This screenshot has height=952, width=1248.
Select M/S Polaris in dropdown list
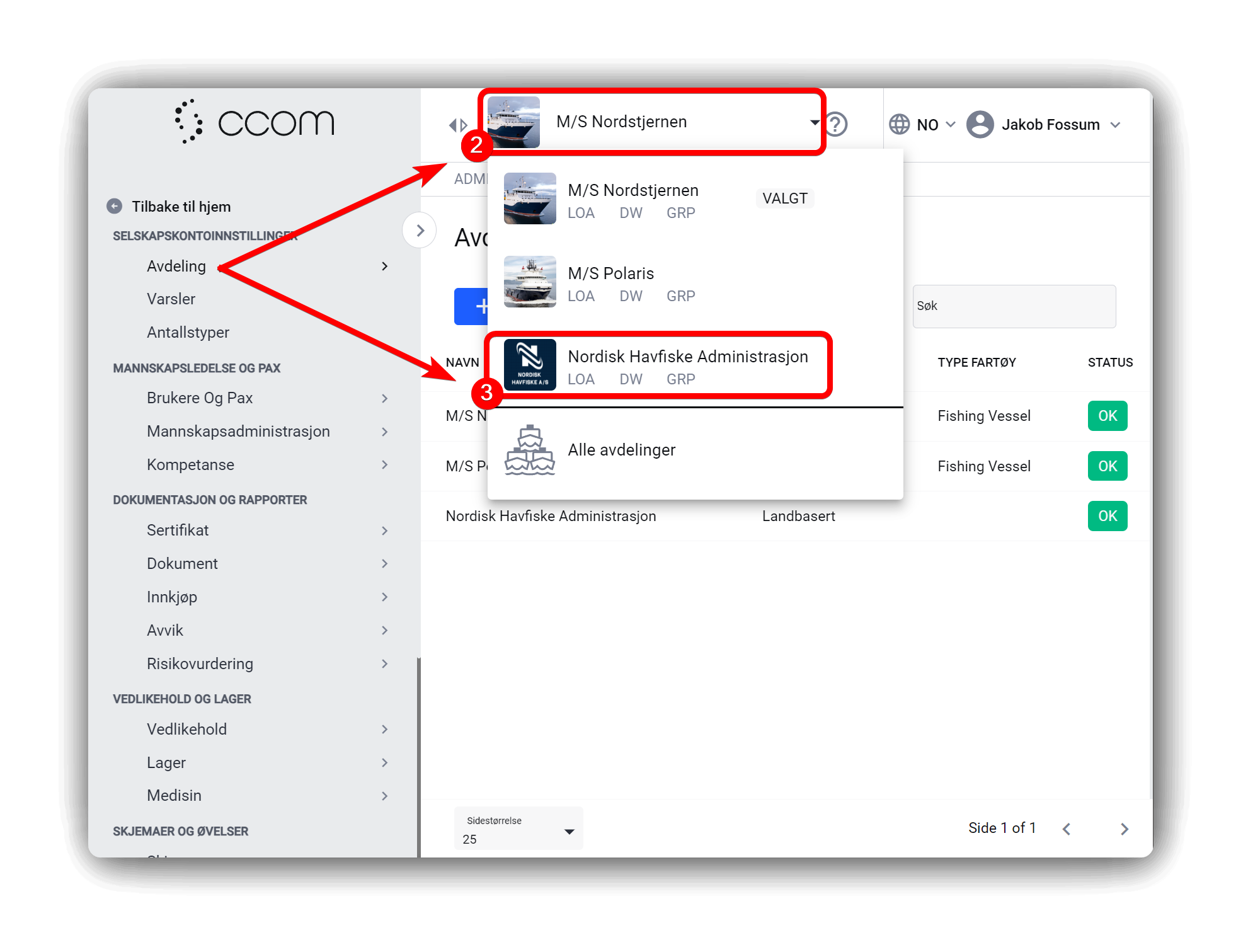tap(696, 282)
